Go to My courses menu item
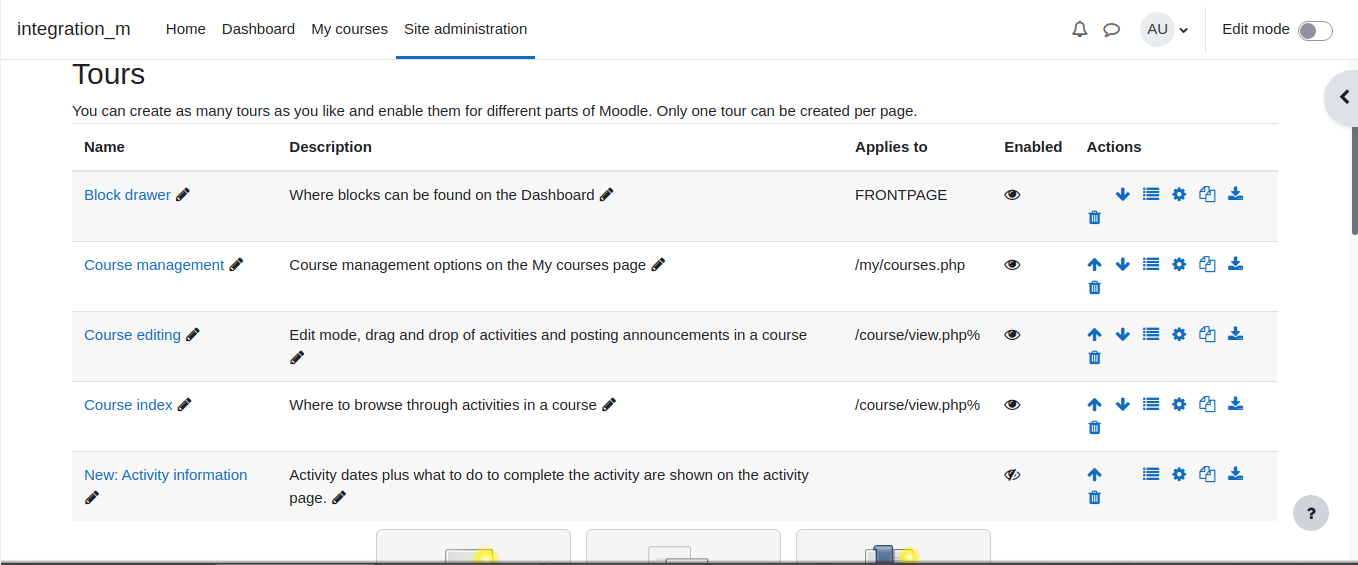This screenshot has height=565, width=1358. [x=349, y=29]
